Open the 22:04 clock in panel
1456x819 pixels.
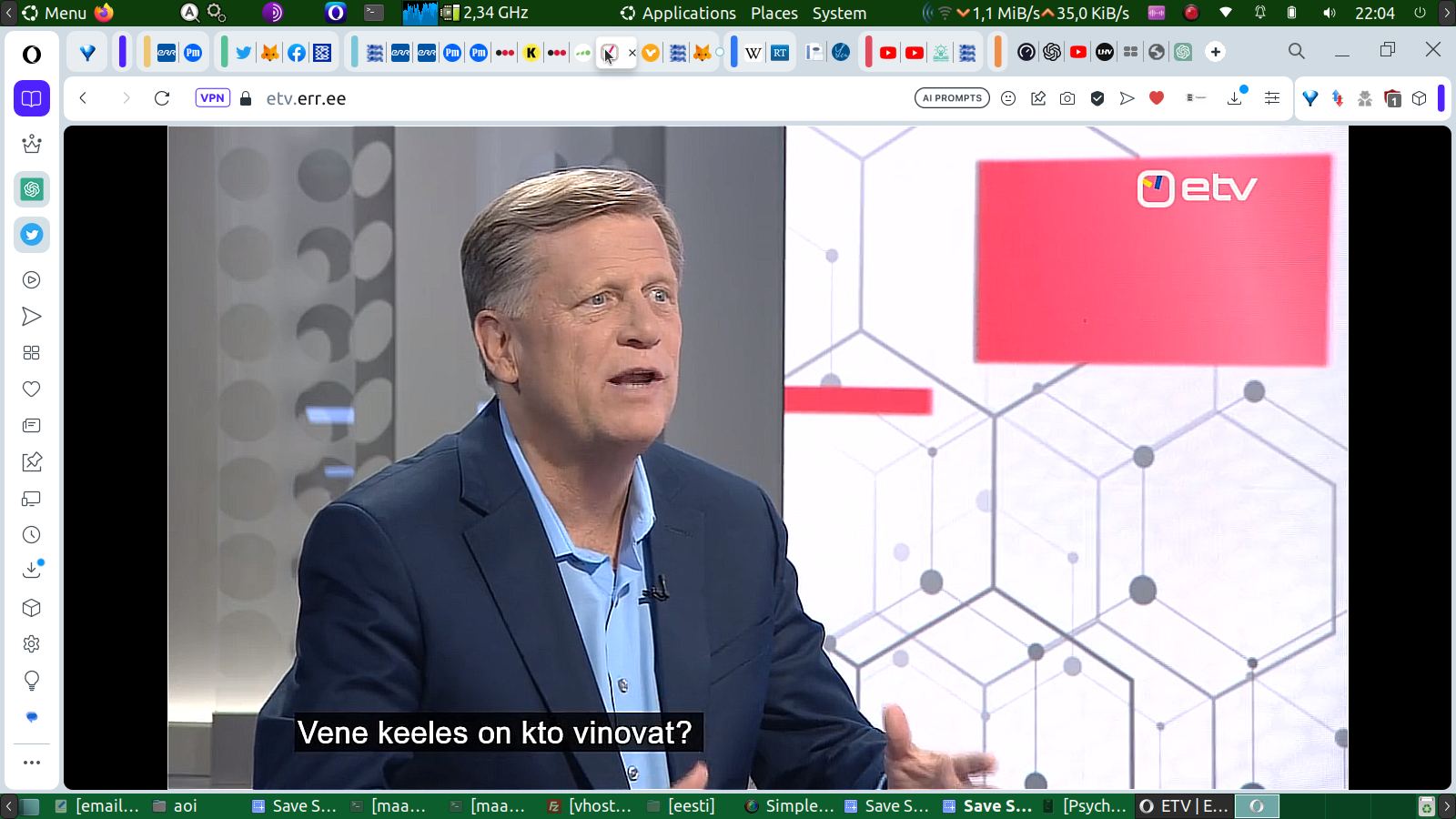pyautogui.click(x=1374, y=13)
